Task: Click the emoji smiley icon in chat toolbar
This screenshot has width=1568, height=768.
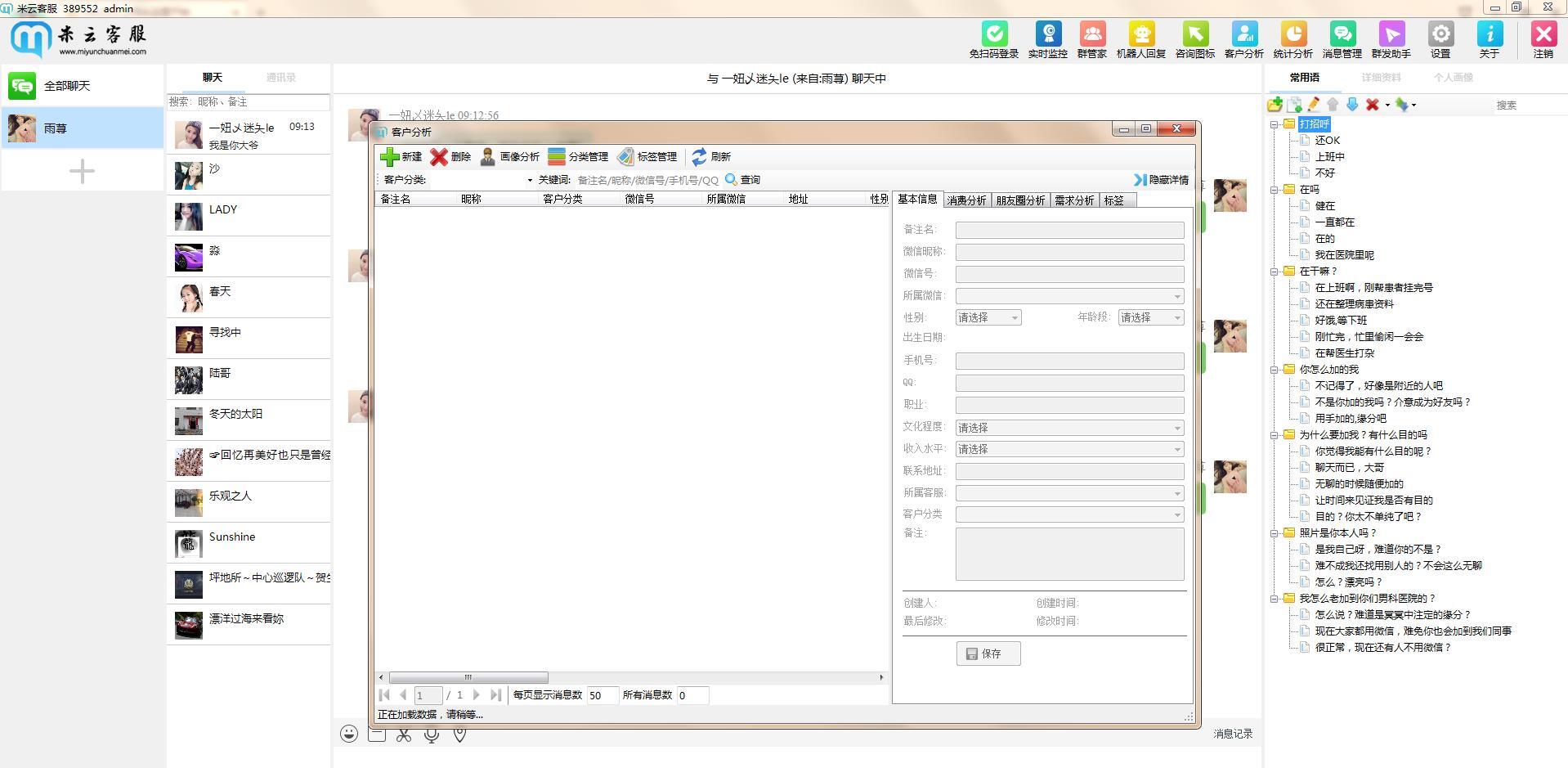Action: click(x=349, y=734)
